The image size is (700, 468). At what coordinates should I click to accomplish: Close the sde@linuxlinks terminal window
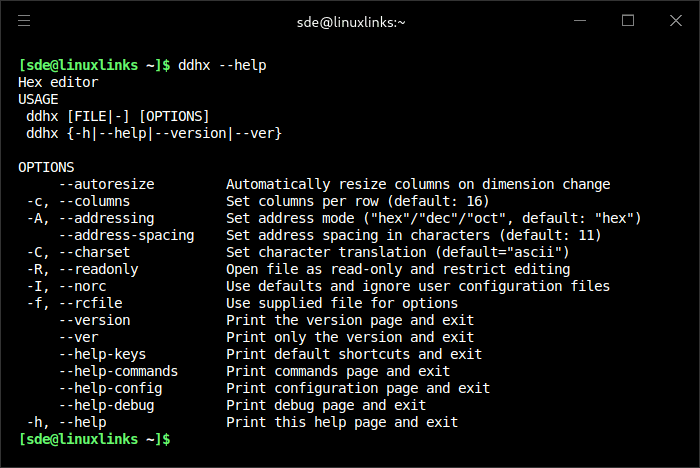pyautogui.click(x=675, y=20)
